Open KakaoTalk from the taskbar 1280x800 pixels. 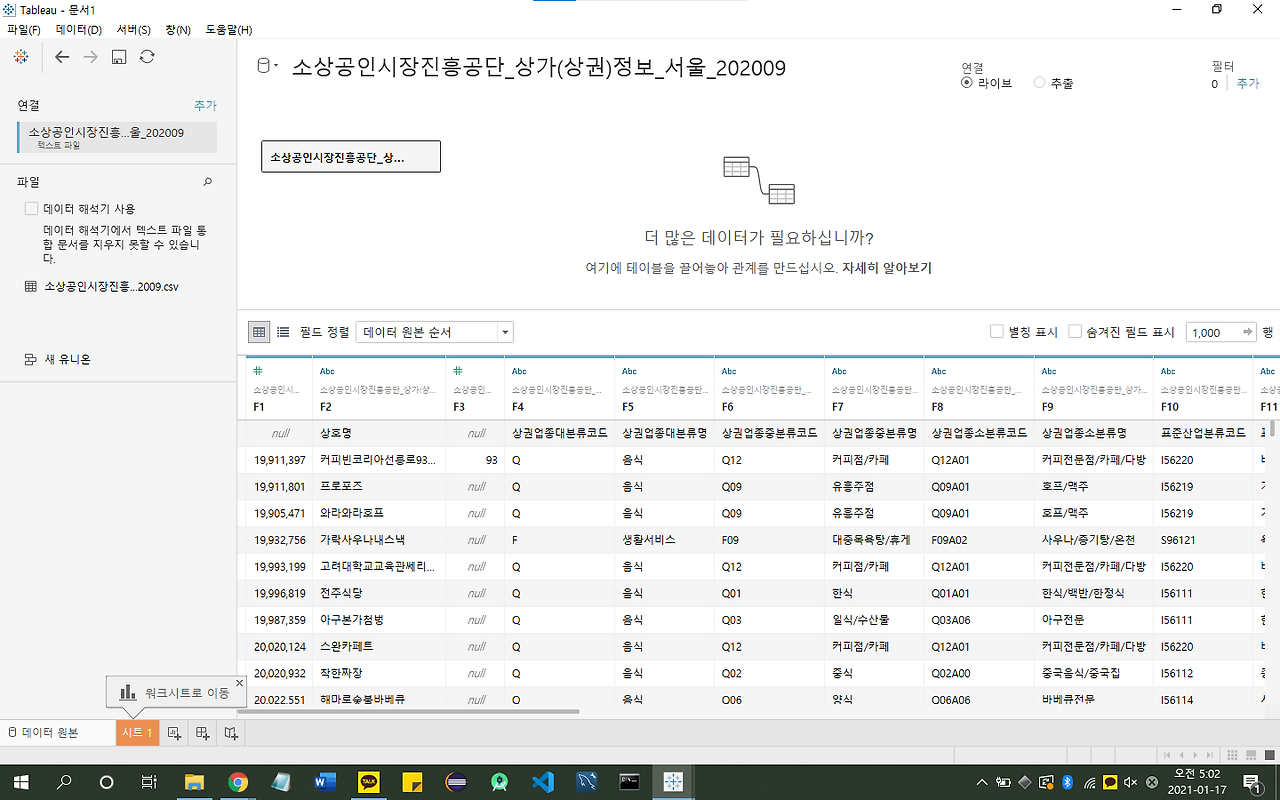369,782
